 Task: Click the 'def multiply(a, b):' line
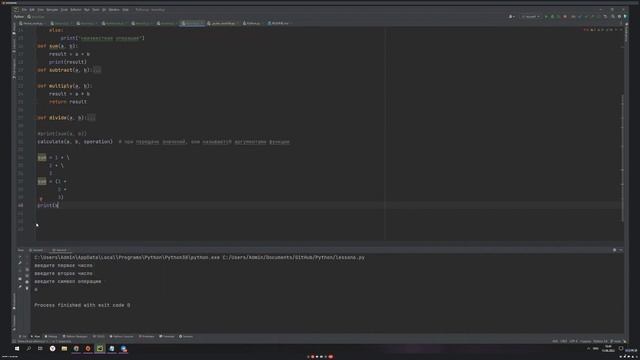click(64, 86)
